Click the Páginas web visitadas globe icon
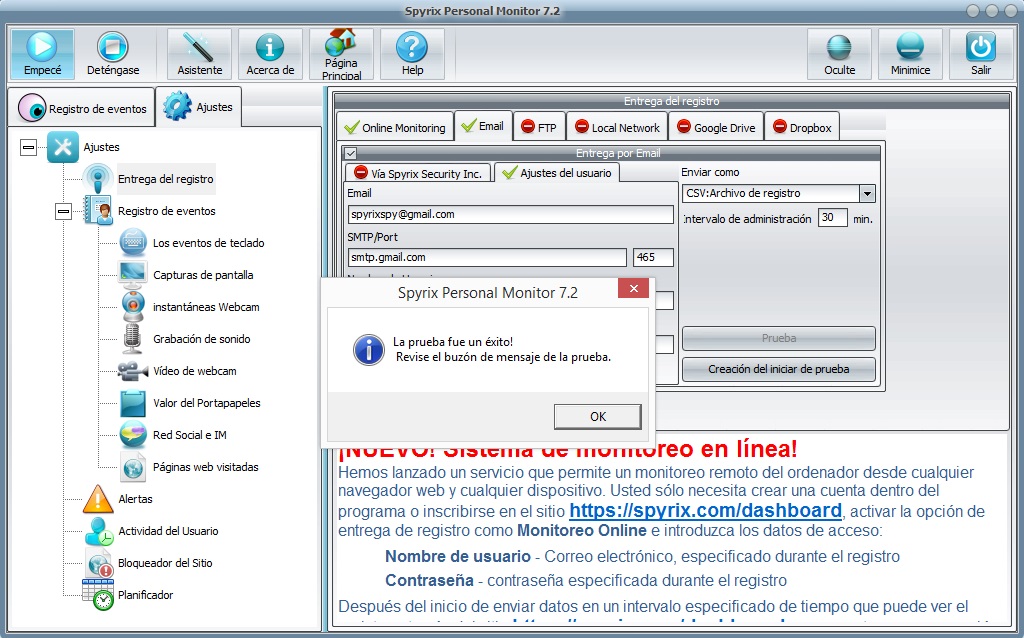The width and height of the screenshot is (1024, 638). click(x=133, y=467)
